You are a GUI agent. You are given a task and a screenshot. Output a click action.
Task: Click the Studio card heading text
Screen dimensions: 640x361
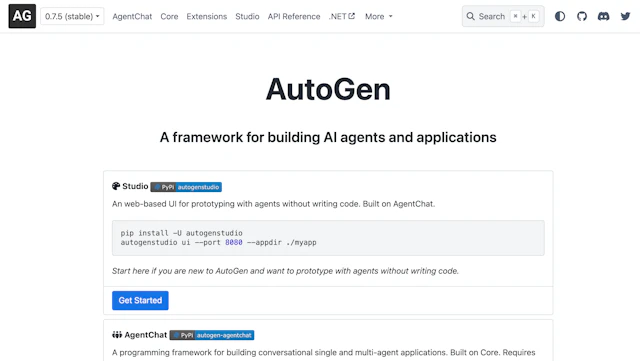(135, 186)
